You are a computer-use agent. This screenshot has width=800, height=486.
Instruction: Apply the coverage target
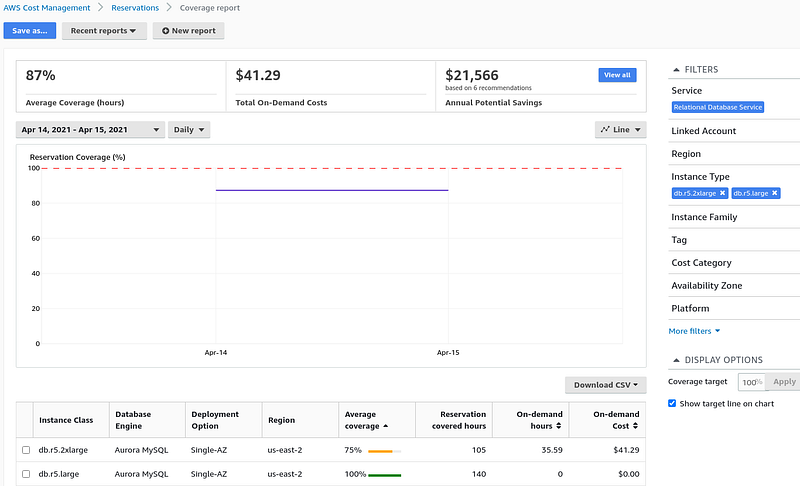pos(784,381)
